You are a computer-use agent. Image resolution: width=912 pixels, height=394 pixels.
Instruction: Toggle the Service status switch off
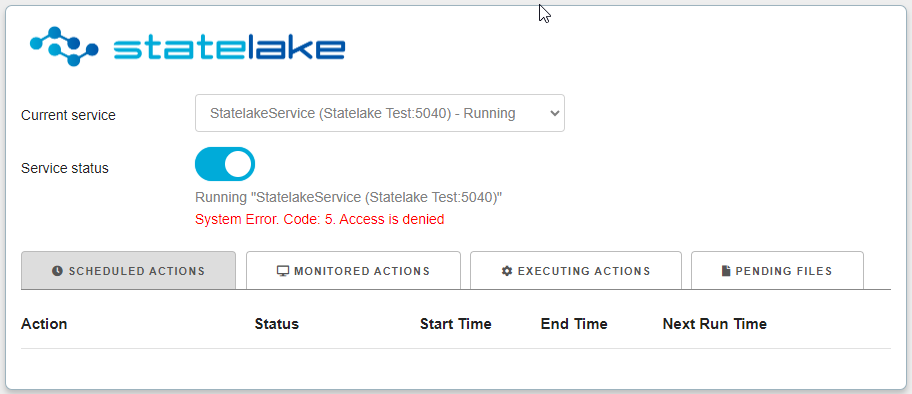(225, 164)
